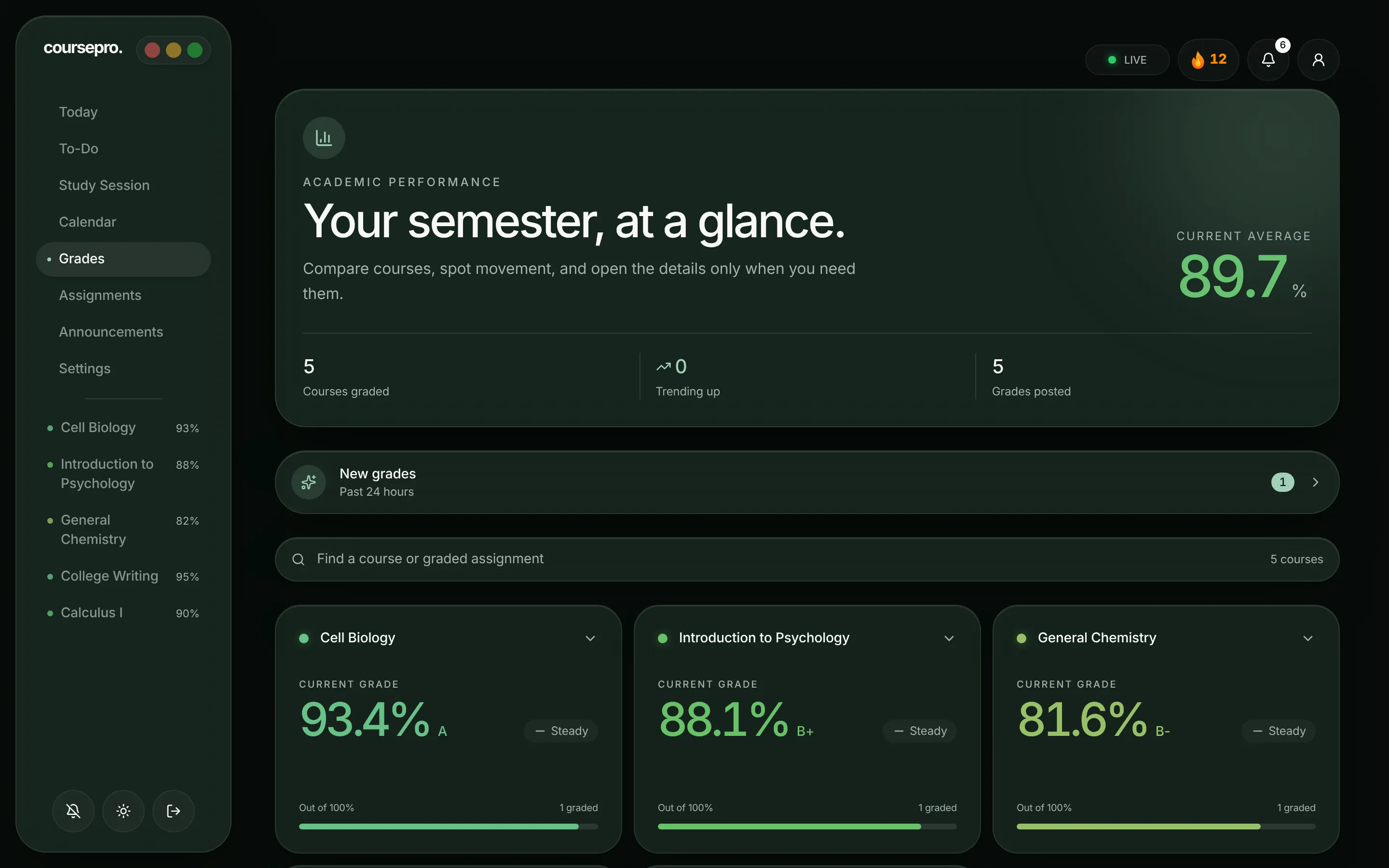Click the Cell Biology grade progress bar
1389x868 pixels.
[x=448, y=827]
